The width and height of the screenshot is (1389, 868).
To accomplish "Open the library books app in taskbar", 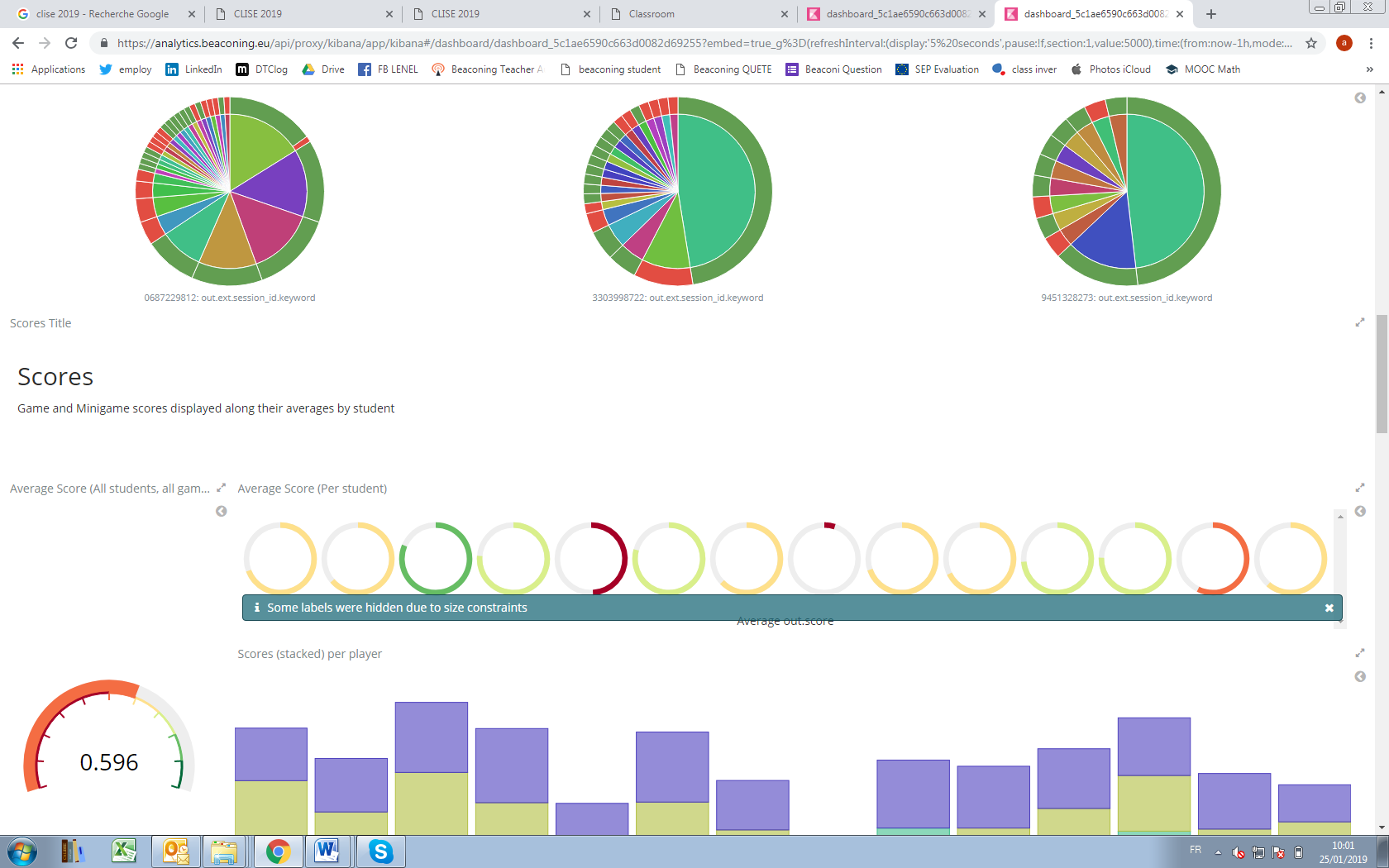I will tap(73, 851).
